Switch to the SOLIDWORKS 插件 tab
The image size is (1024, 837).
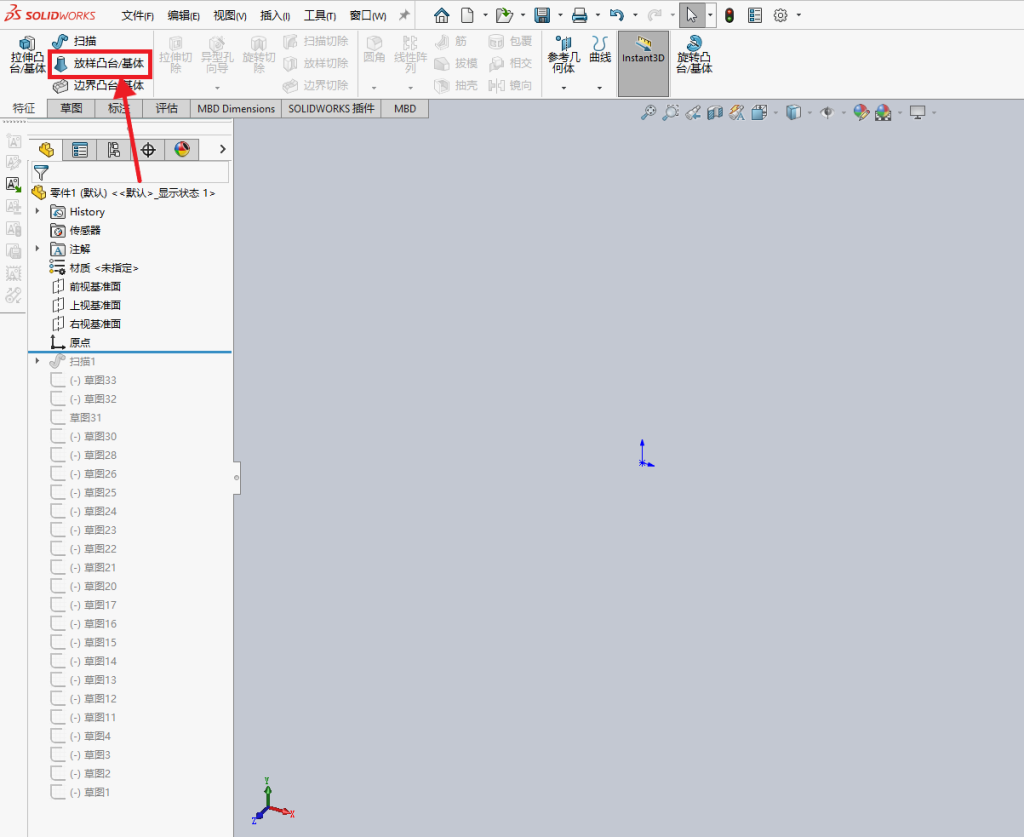point(331,108)
